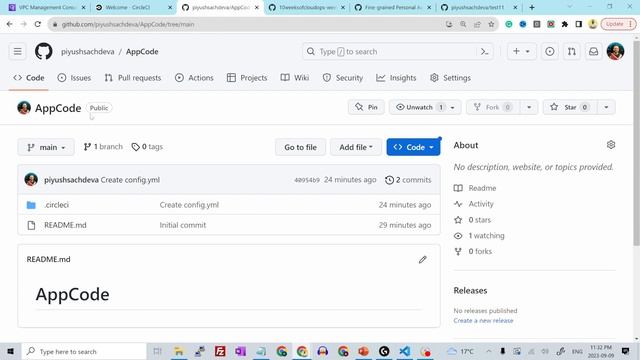The height and width of the screenshot is (360, 640).
Task: Bookmark this page with the star icon
Action: click(491, 24)
